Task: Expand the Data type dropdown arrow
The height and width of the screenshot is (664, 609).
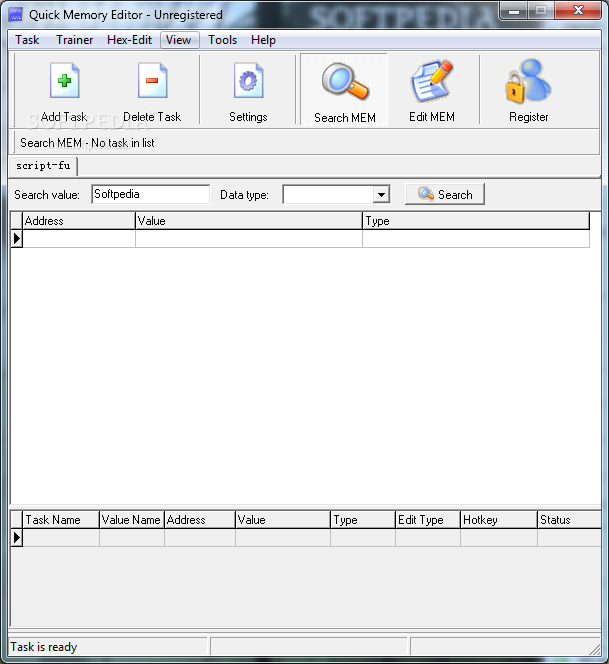Action: [381, 195]
